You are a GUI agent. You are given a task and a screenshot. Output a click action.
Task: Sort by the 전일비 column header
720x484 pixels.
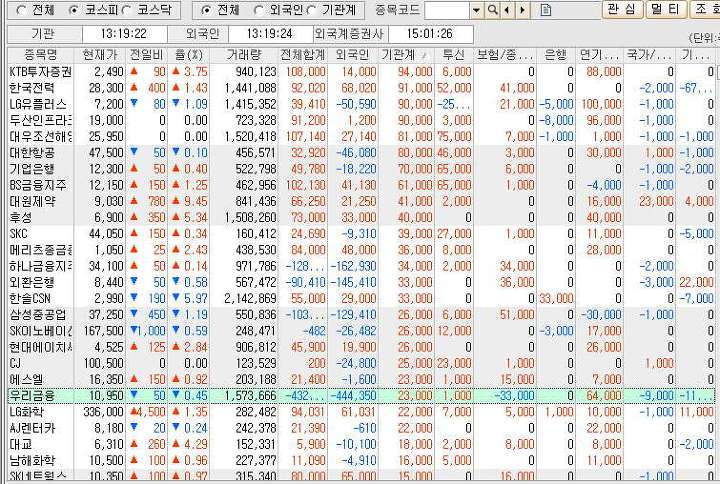pyautogui.click(x=146, y=55)
